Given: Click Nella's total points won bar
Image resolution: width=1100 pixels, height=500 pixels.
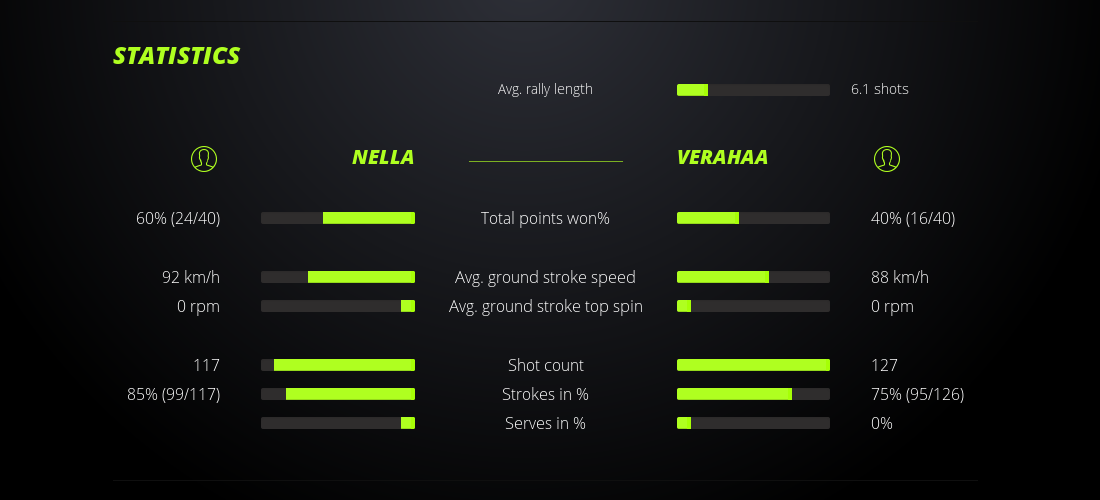Looking at the screenshot, I should [x=338, y=218].
